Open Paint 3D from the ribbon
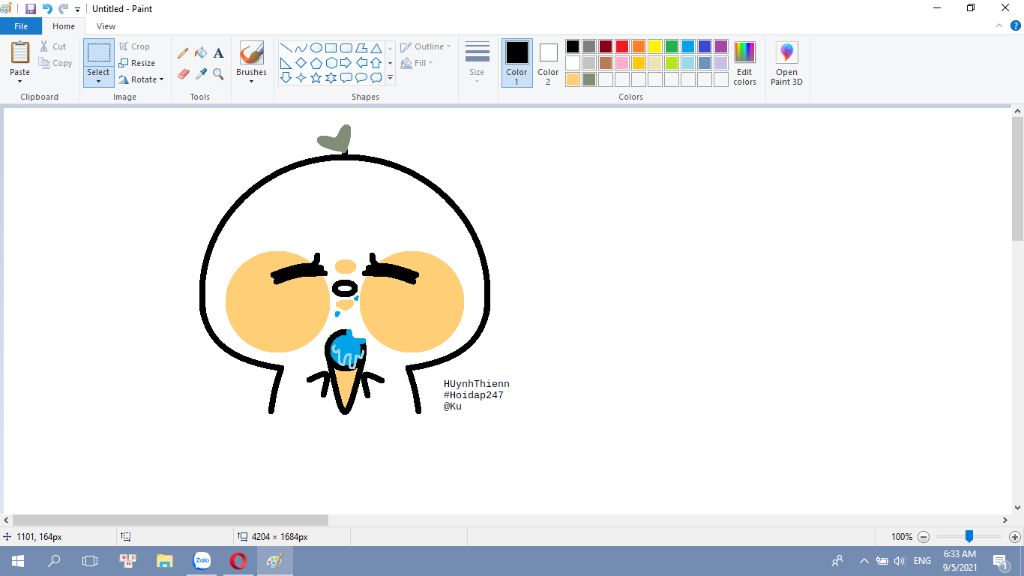This screenshot has height=576, width=1024. click(x=786, y=63)
